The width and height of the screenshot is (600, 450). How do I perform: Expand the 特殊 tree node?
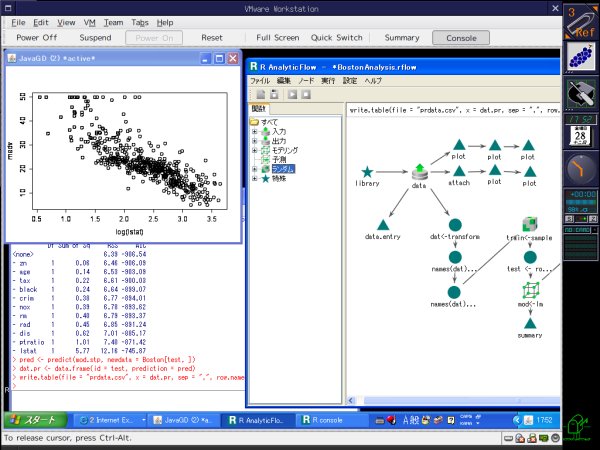point(254,178)
